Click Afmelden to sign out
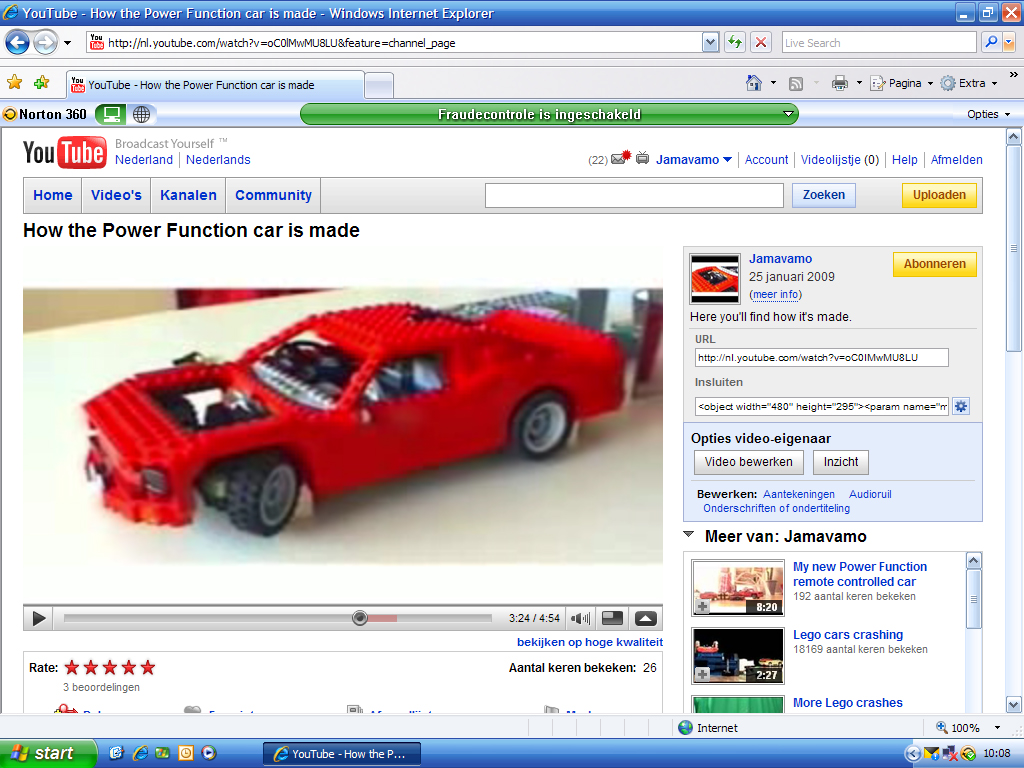 point(956,160)
